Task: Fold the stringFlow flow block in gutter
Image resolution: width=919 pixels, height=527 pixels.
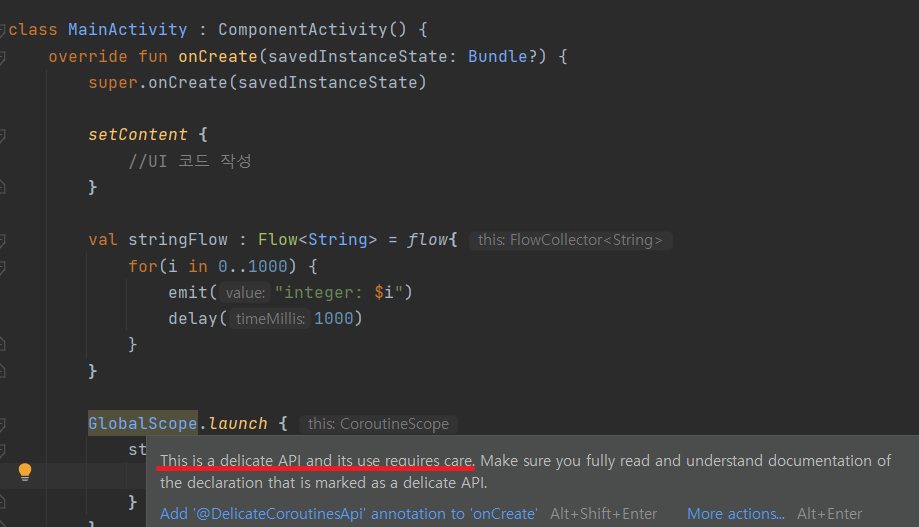Action: [2, 240]
